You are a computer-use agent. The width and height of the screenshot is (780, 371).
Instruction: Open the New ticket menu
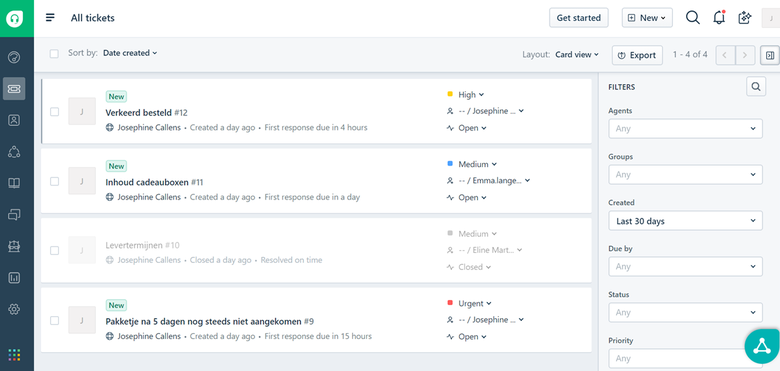pyautogui.click(x=647, y=18)
